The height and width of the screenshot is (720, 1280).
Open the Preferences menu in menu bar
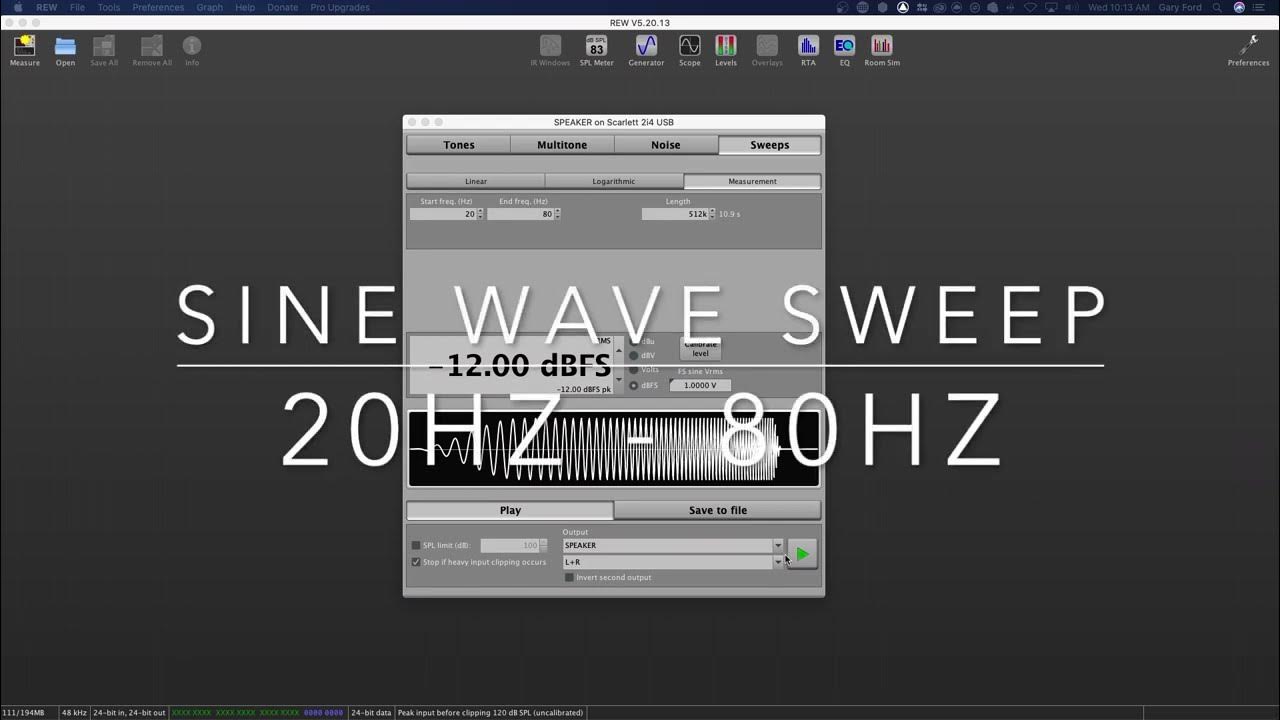[x=158, y=7]
